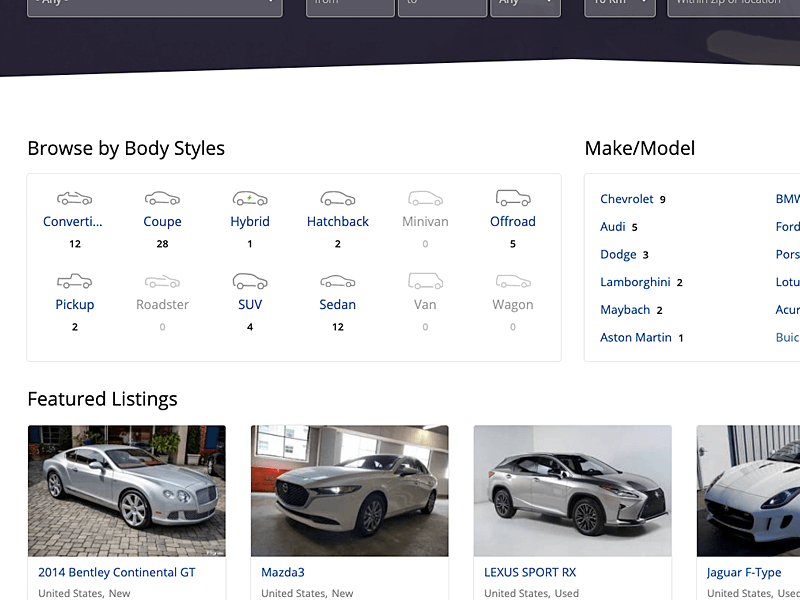
Task: Open the 'Mazda3' listing title
Action: pyautogui.click(x=283, y=572)
